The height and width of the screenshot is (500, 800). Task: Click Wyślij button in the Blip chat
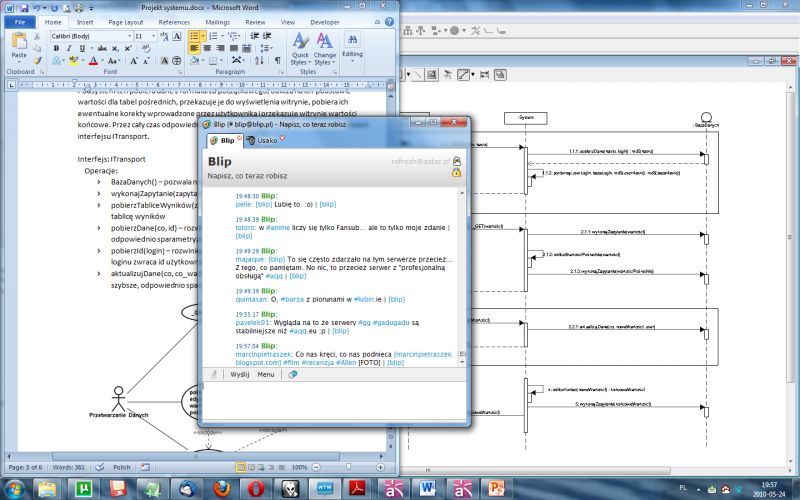239,374
